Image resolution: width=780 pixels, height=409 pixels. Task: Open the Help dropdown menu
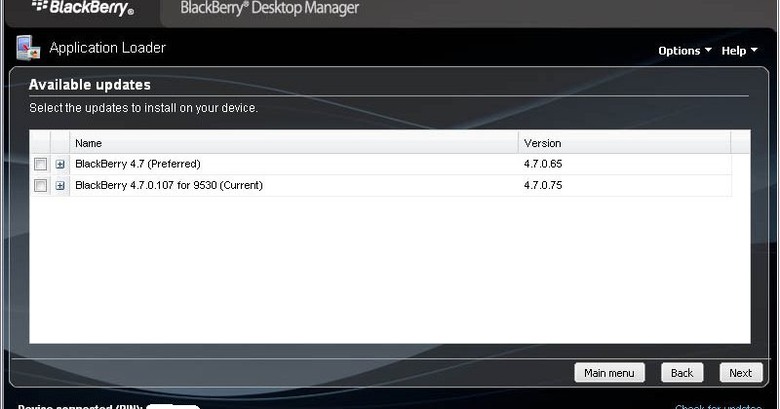739,51
